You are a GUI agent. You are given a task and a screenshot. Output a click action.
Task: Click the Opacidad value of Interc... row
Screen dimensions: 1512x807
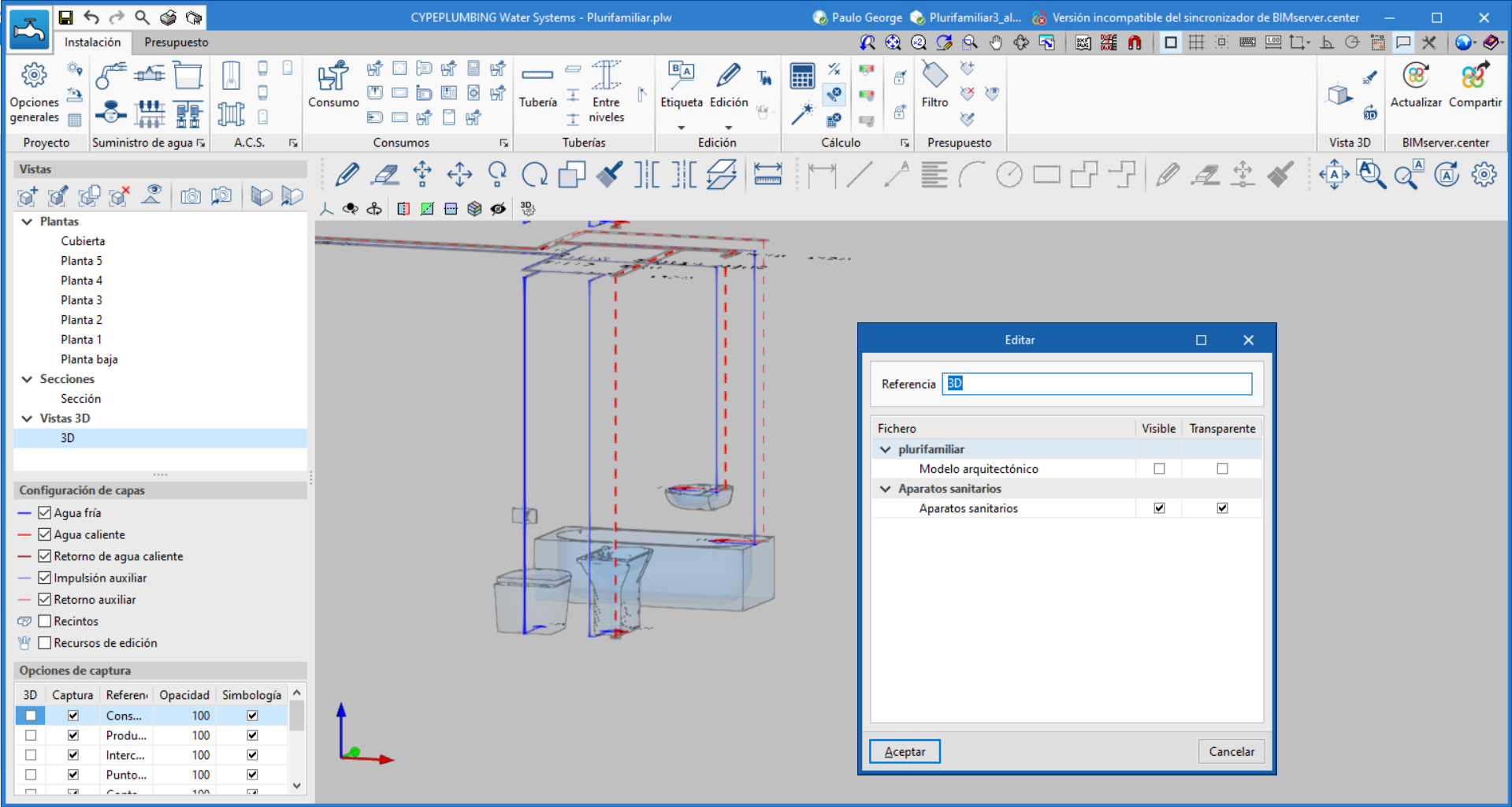184,755
